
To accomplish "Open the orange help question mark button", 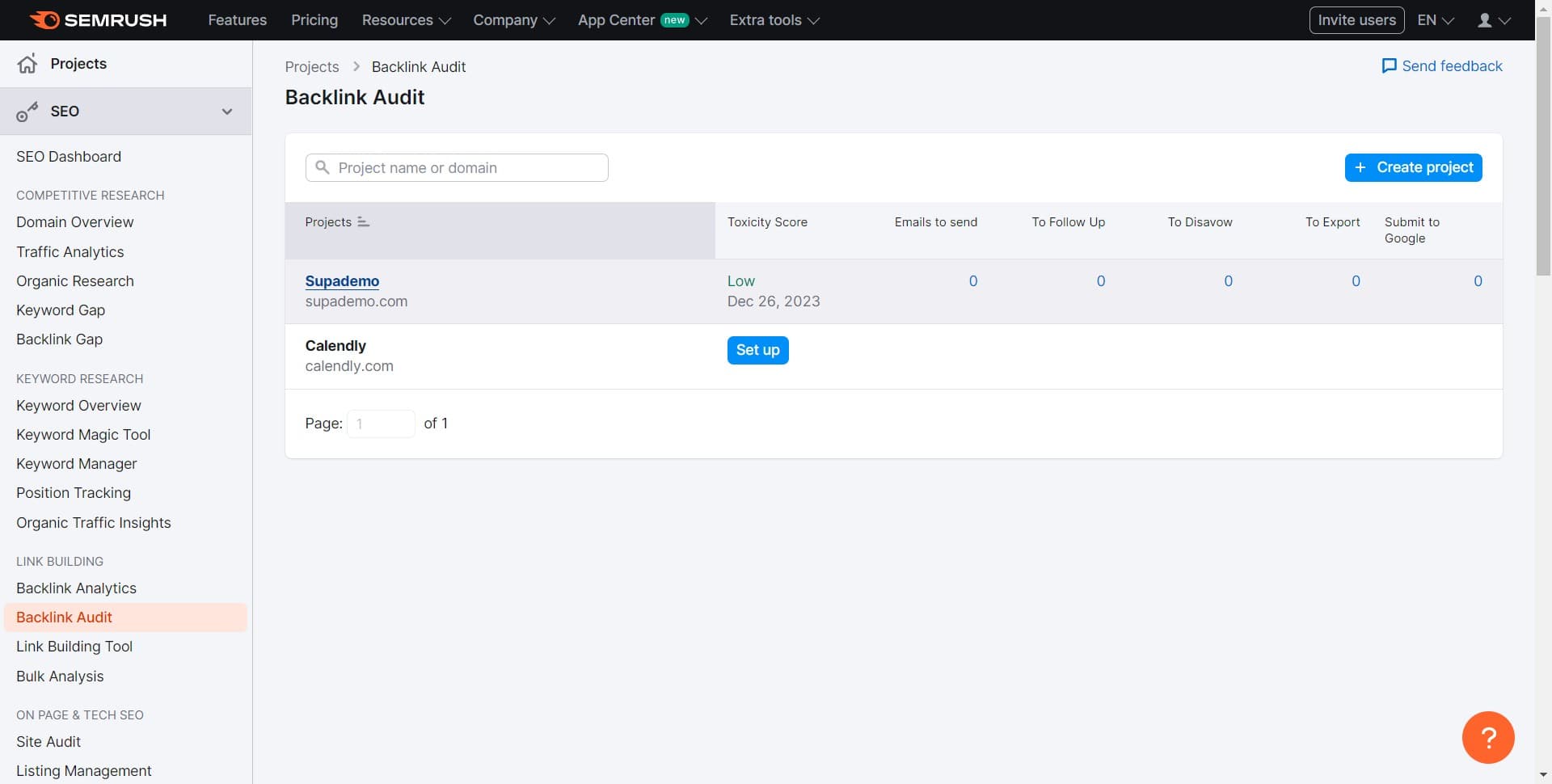I will [x=1487, y=737].
